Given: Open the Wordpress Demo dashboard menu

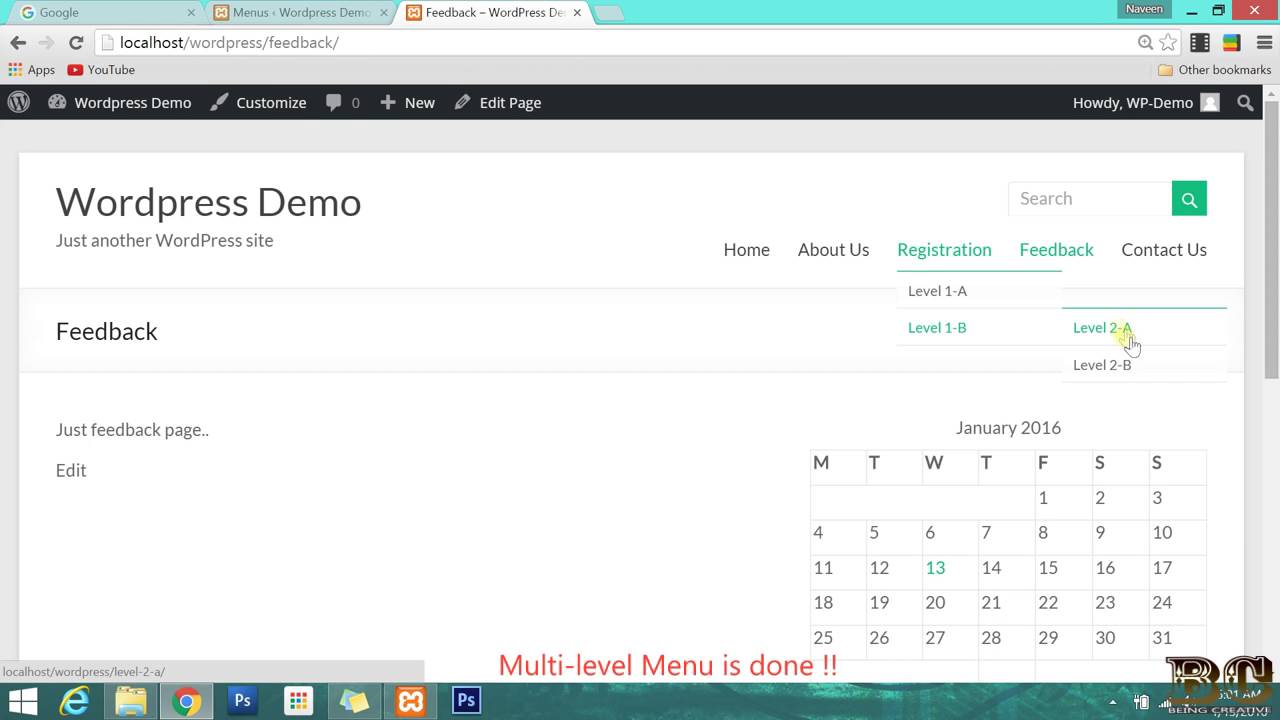Looking at the screenshot, I should tap(120, 102).
